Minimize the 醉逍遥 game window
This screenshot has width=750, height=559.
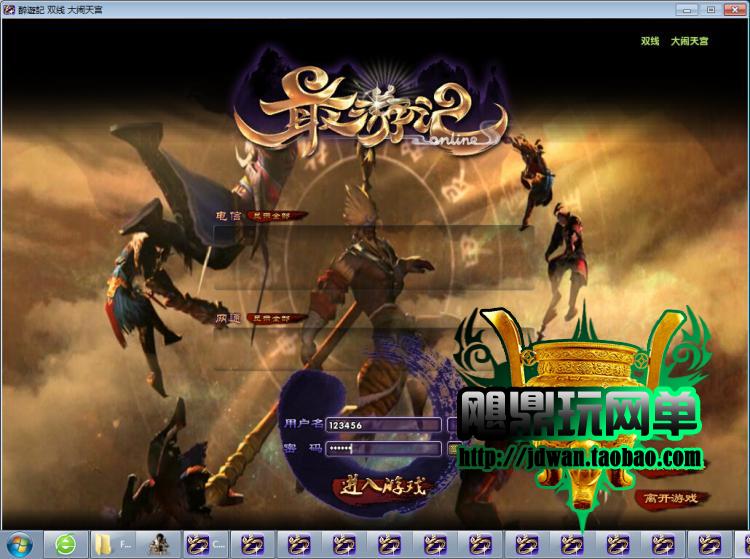(x=686, y=10)
